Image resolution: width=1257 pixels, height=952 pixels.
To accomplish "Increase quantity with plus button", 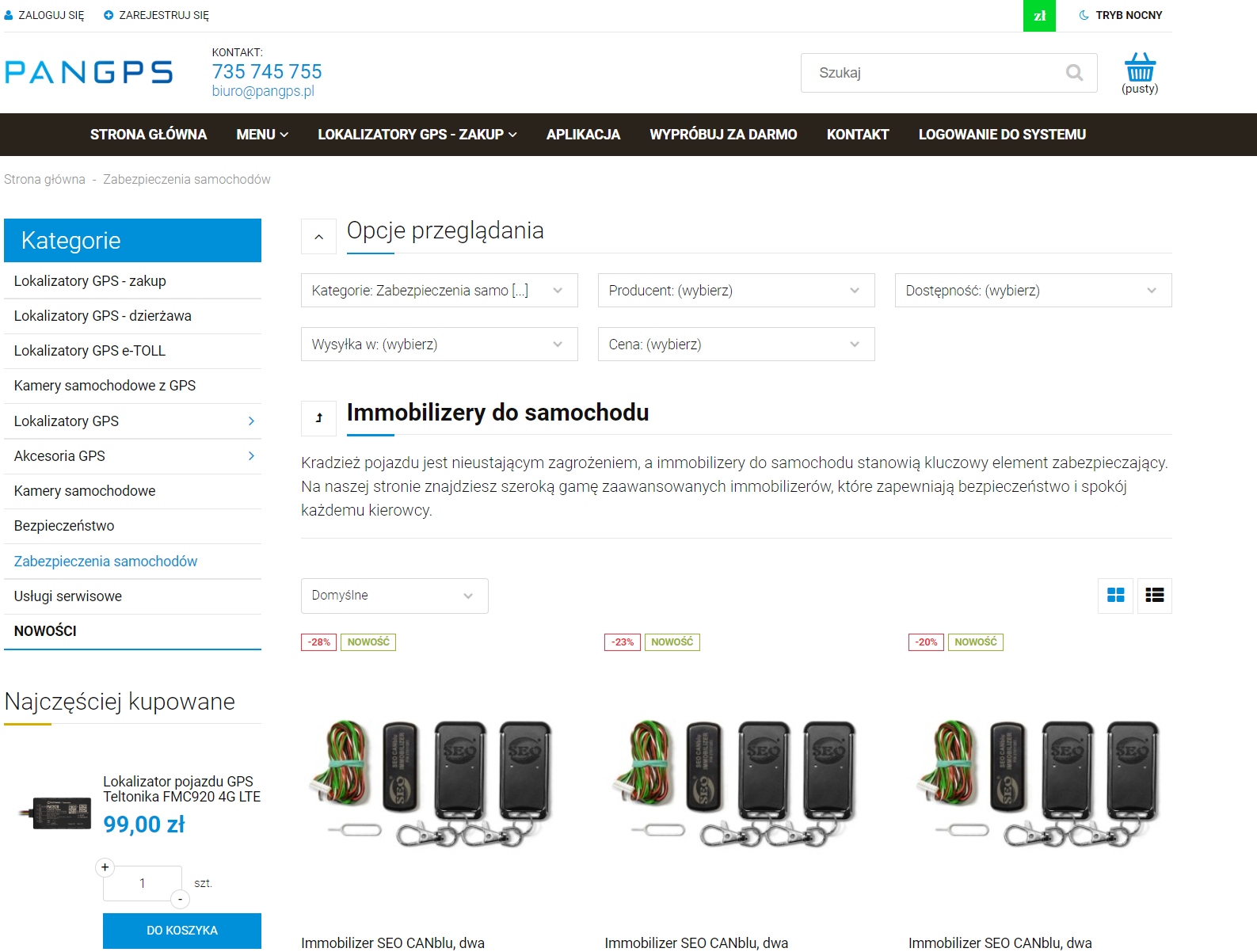I will (x=105, y=867).
